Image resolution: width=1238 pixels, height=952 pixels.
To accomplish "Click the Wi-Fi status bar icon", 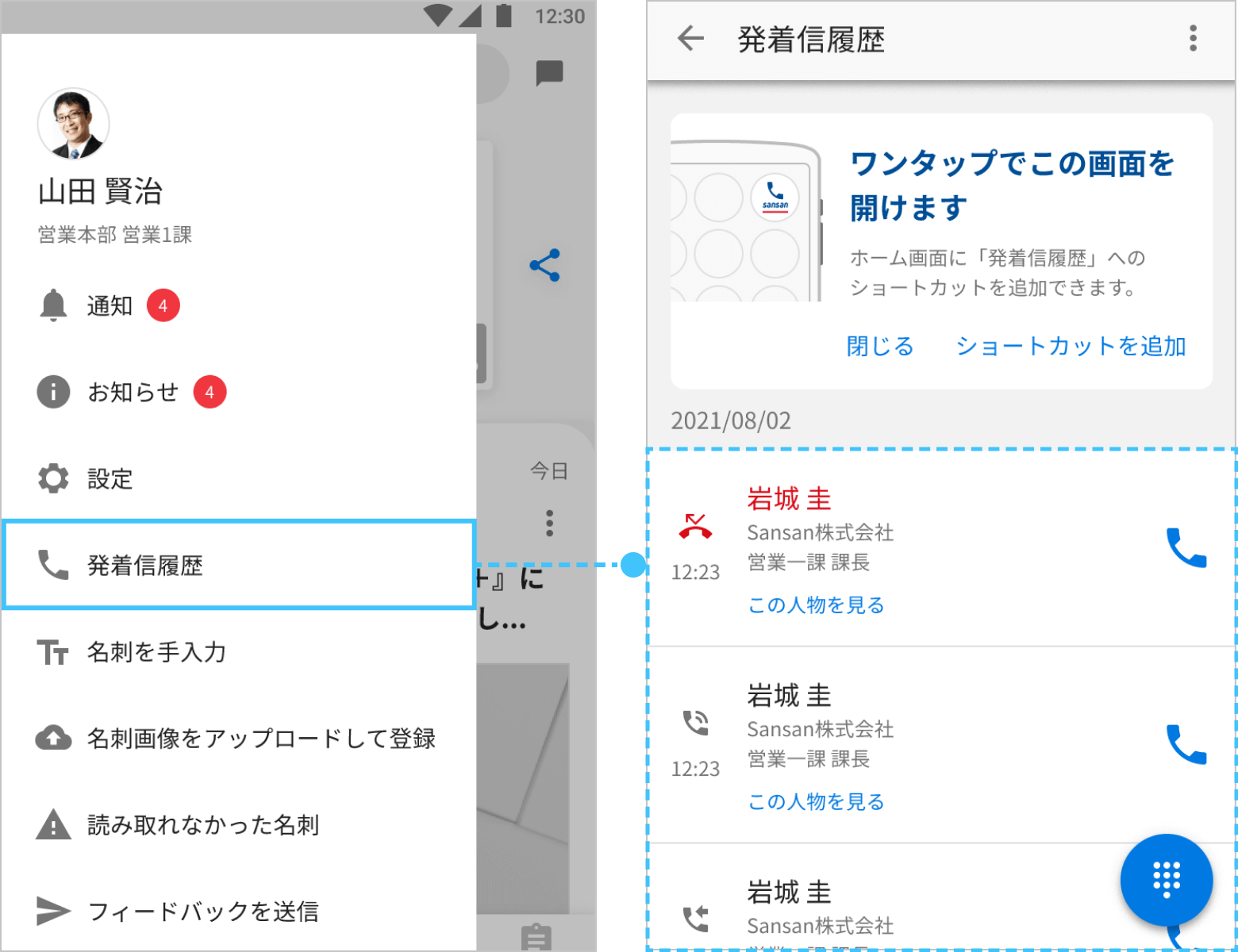I will 438,15.
